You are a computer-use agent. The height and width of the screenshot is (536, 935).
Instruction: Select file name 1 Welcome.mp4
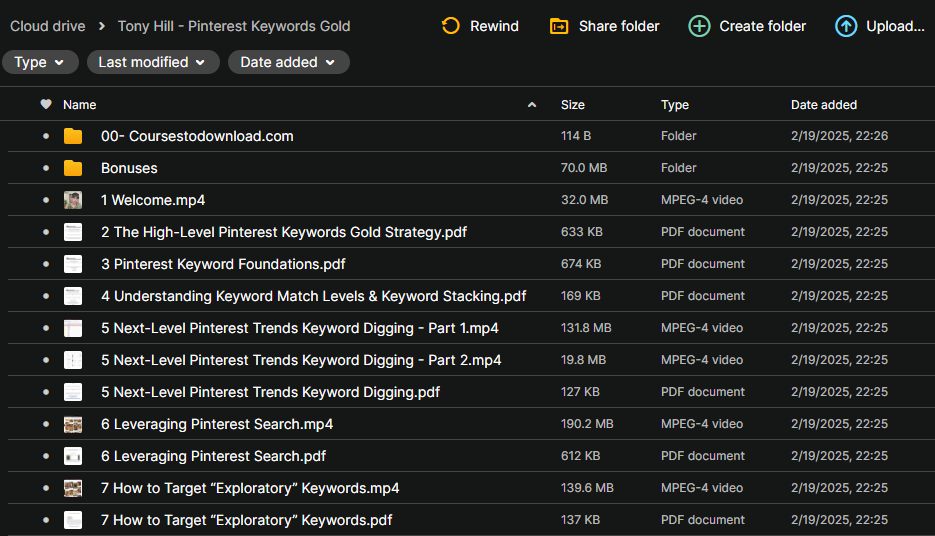[x=153, y=200]
